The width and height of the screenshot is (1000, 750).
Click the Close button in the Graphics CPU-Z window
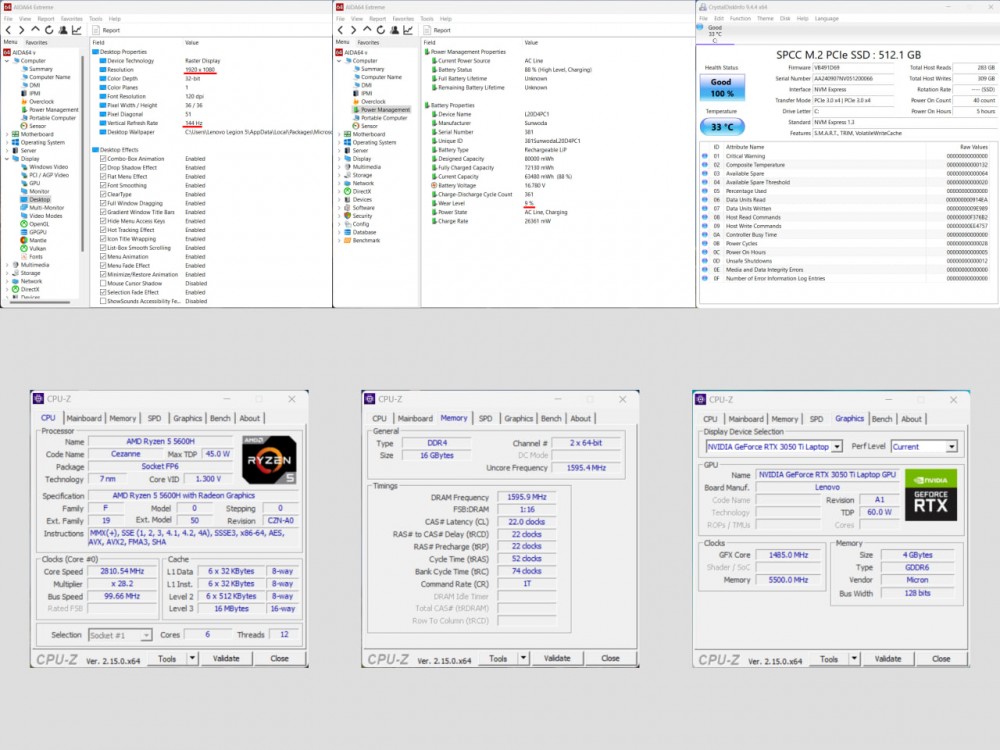coord(941,659)
